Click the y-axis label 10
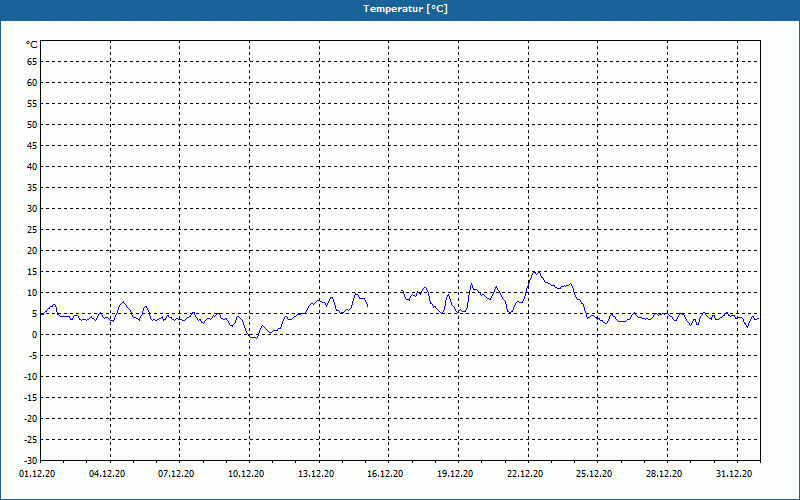Image resolution: width=800 pixels, height=500 pixels. (x=32, y=292)
